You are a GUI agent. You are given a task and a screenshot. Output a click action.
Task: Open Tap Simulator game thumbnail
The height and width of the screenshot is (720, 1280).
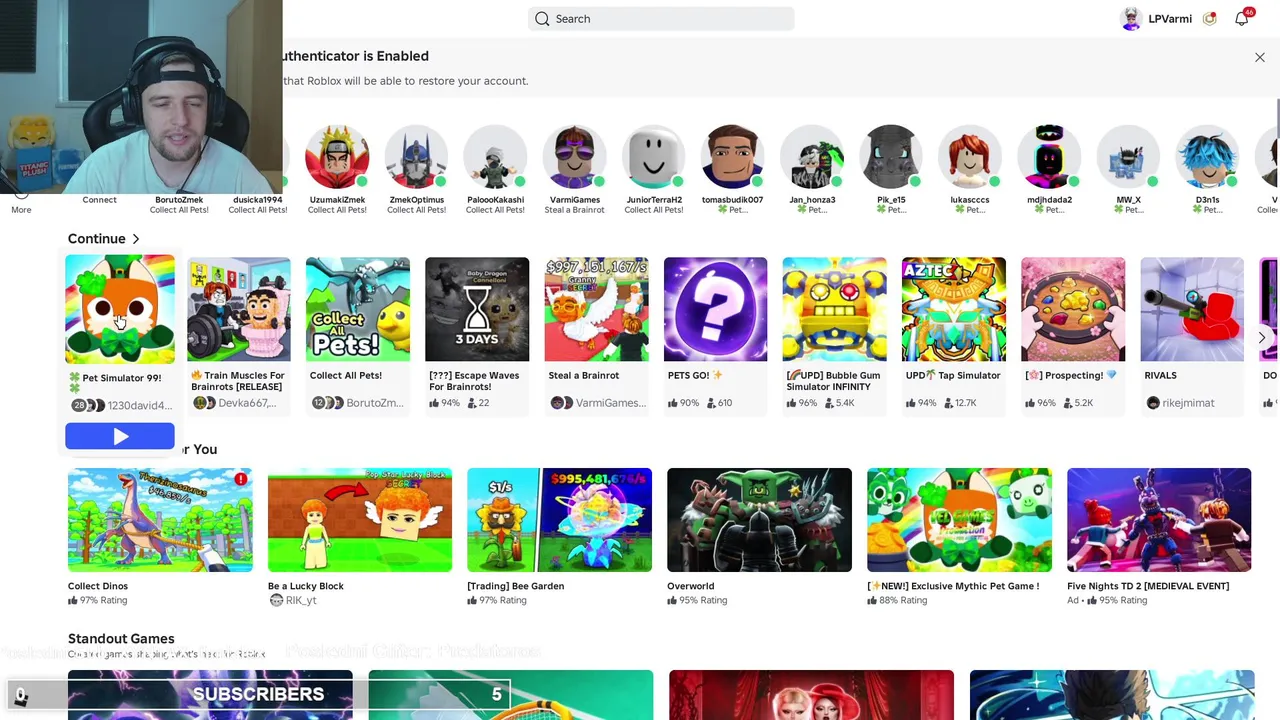pos(954,309)
